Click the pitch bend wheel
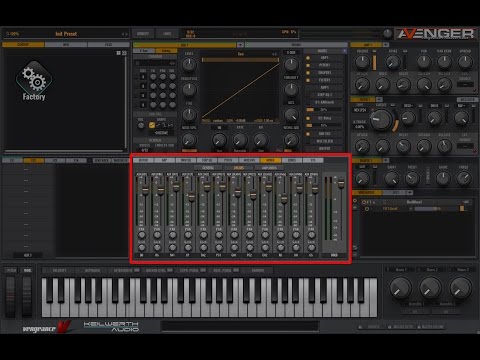 pyautogui.click(x=10, y=296)
